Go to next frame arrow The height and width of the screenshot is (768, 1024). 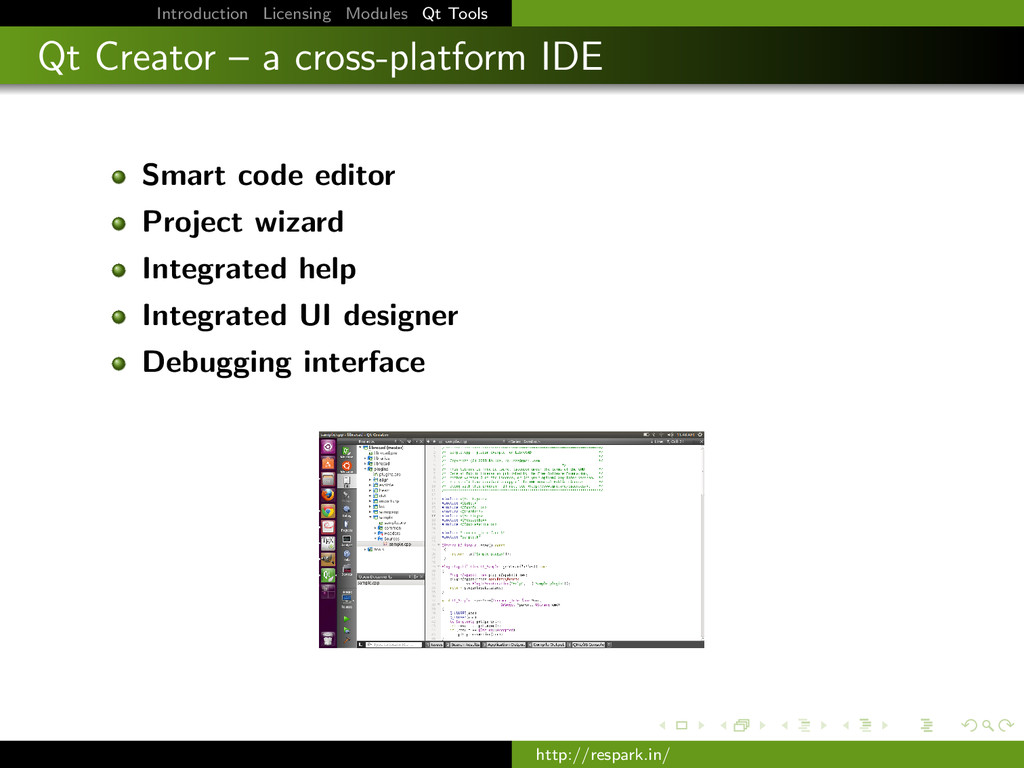762,726
